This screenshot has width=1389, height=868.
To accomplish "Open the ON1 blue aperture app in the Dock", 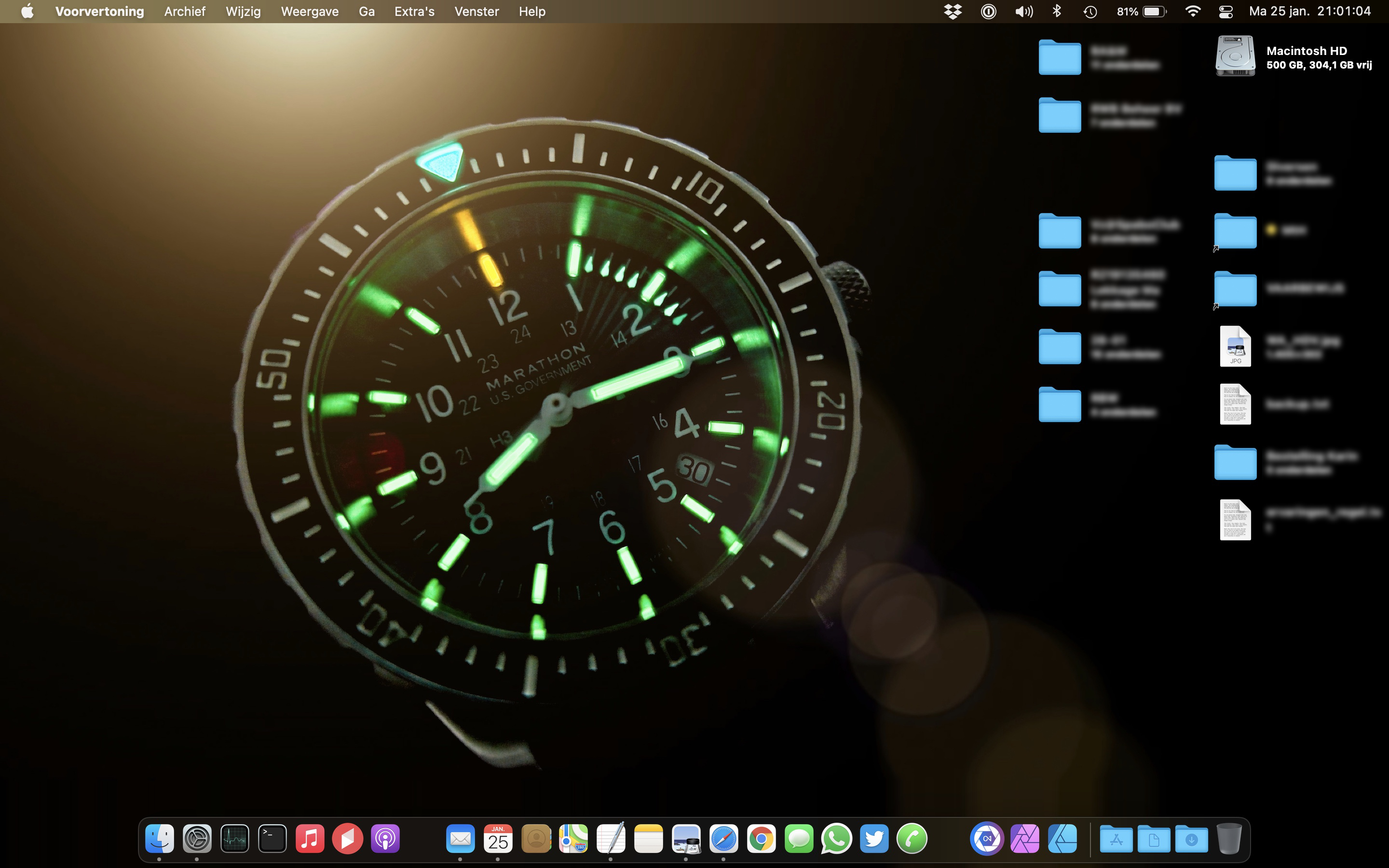I will pos(987,839).
